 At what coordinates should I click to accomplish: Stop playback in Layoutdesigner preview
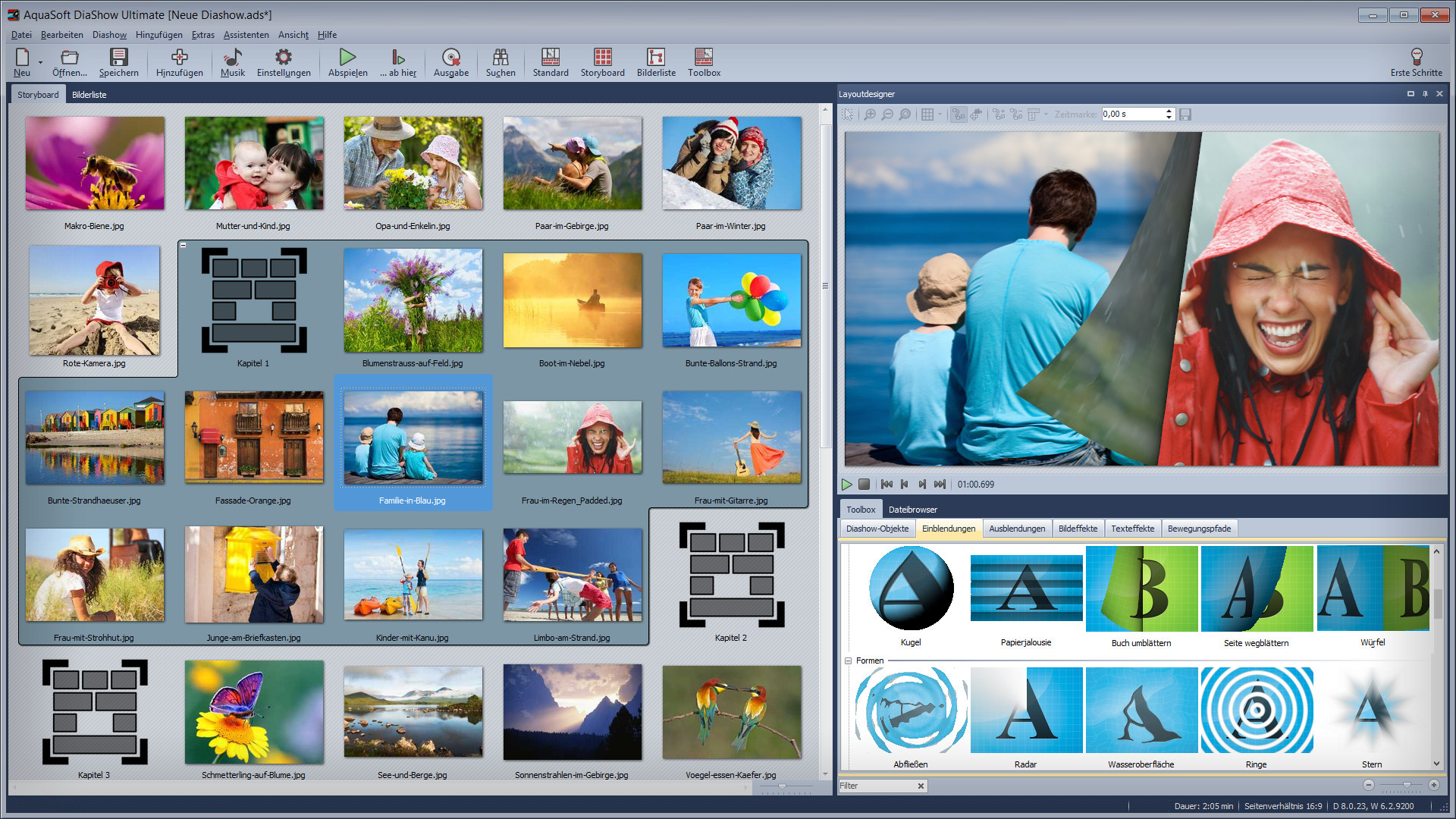(x=864, y=484)
